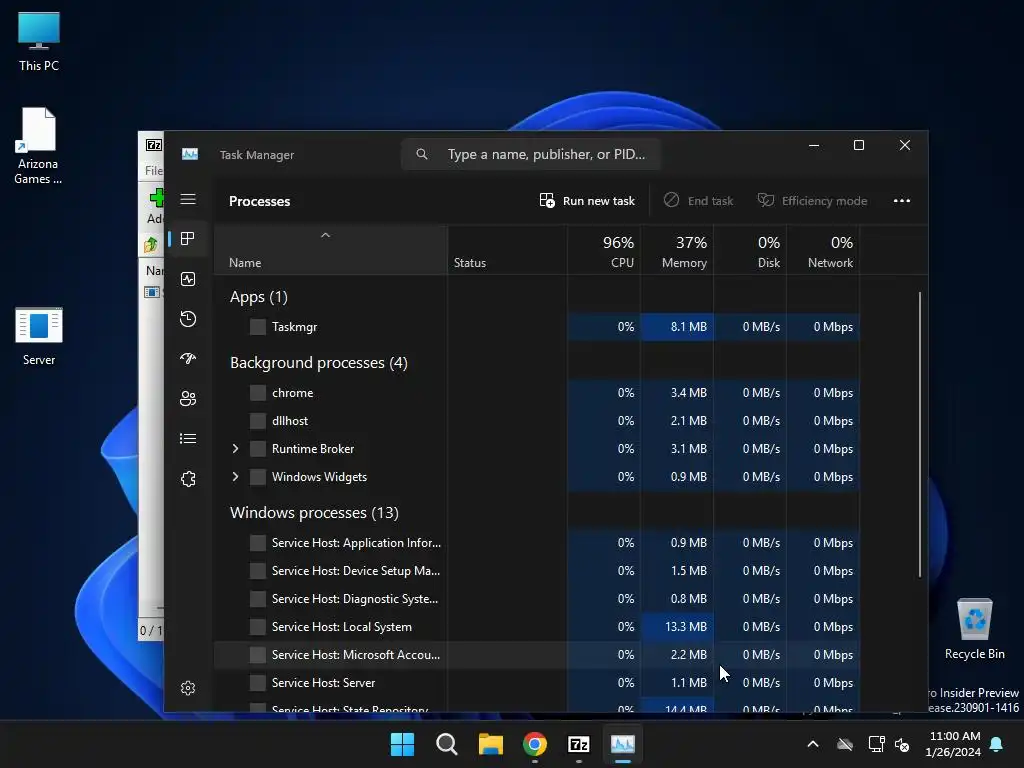Click Run new task
This screenshot has height=768, width=1024.
(x=587, y=200)
